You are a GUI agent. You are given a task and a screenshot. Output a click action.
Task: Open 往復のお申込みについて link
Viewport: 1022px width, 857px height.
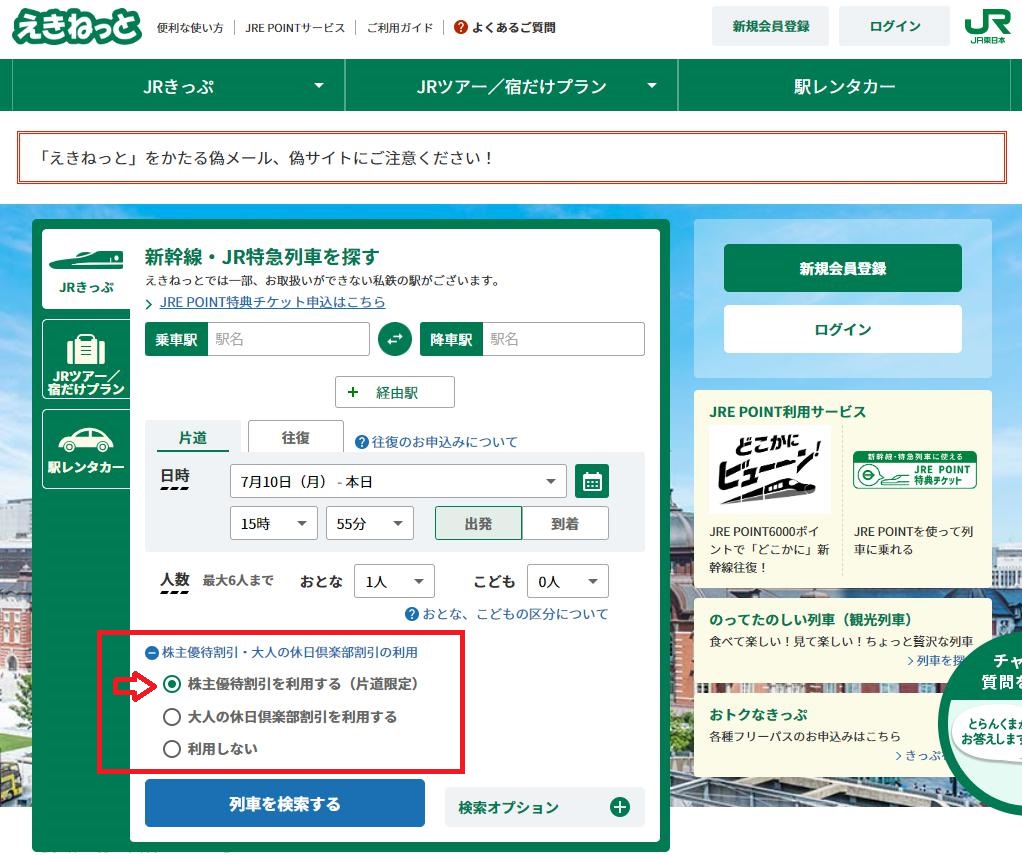(445, 443)
